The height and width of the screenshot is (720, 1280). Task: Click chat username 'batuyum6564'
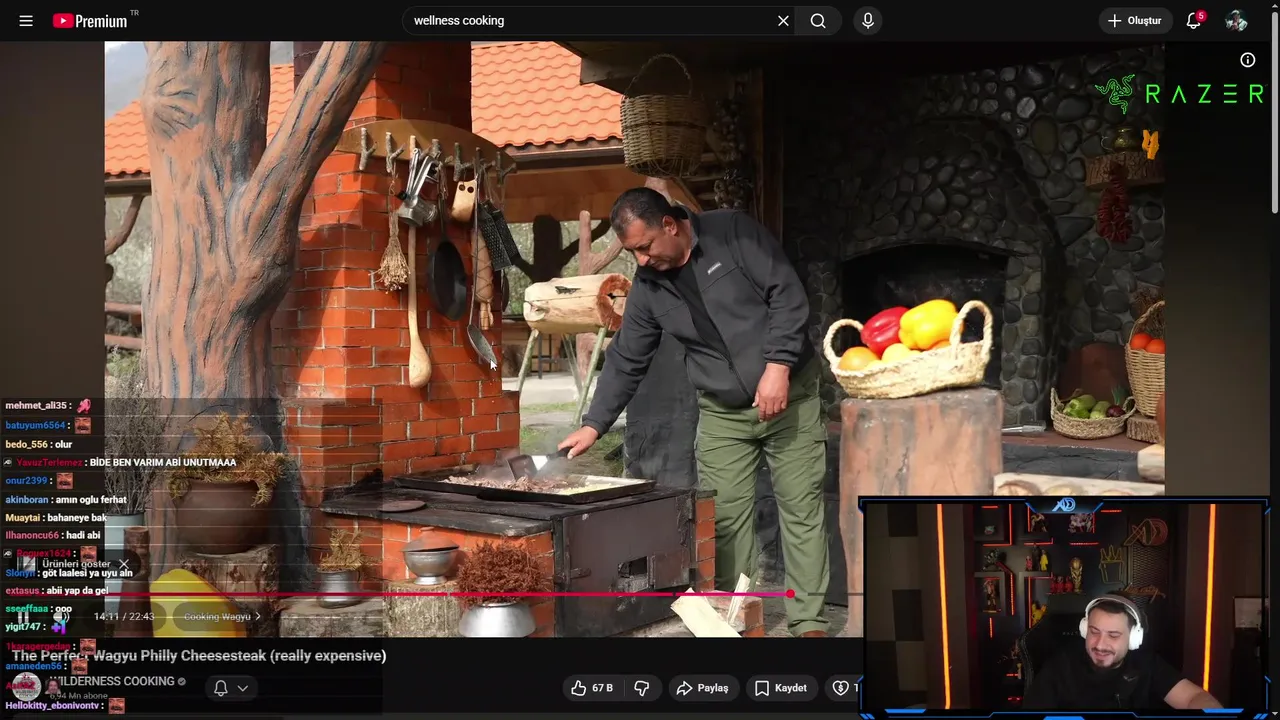(x=35, y=425)
